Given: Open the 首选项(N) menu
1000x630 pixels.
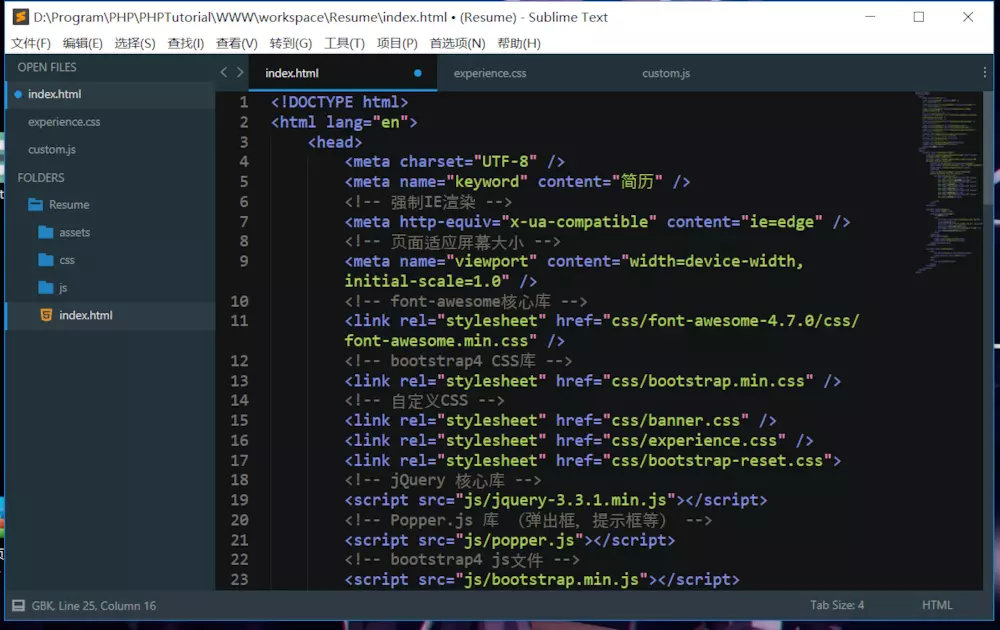Looking at the screenshot, I should tap(457, 43).
